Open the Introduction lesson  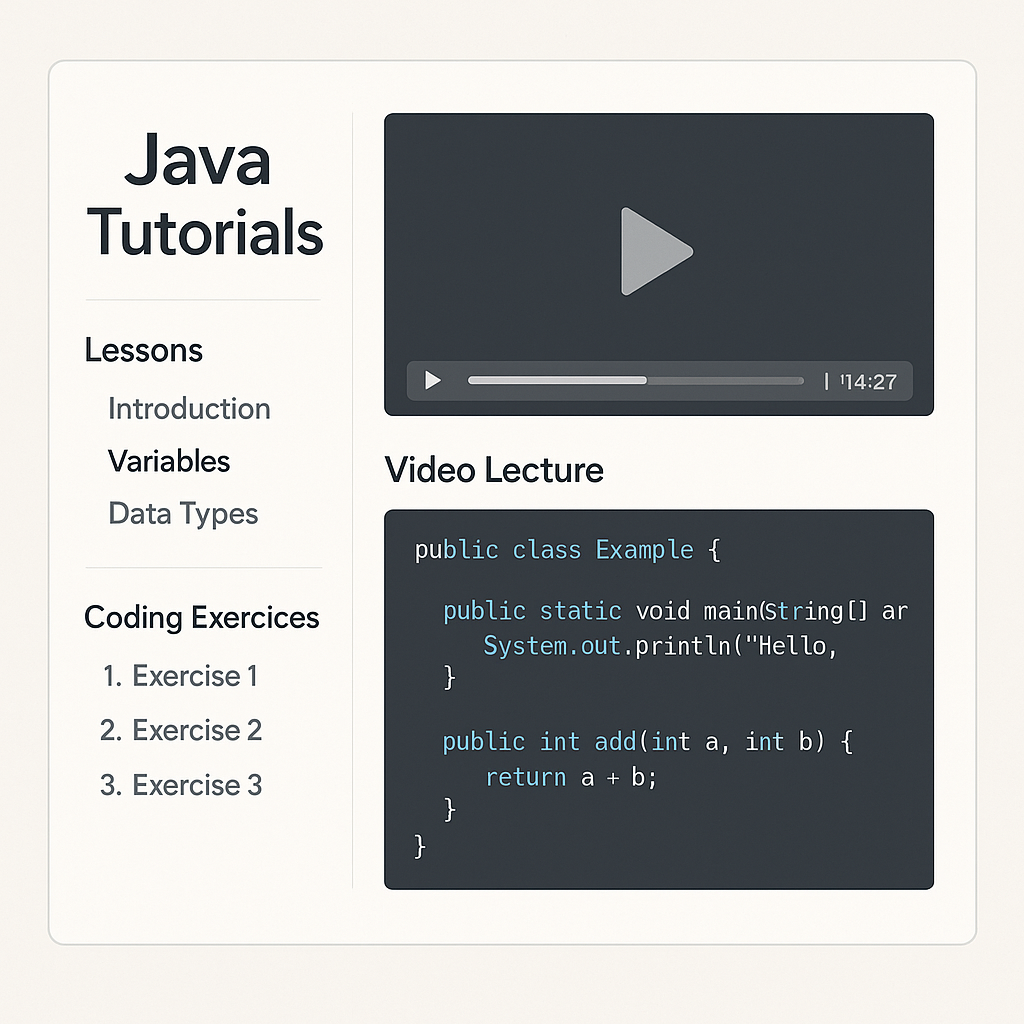(x=189, y=409)
